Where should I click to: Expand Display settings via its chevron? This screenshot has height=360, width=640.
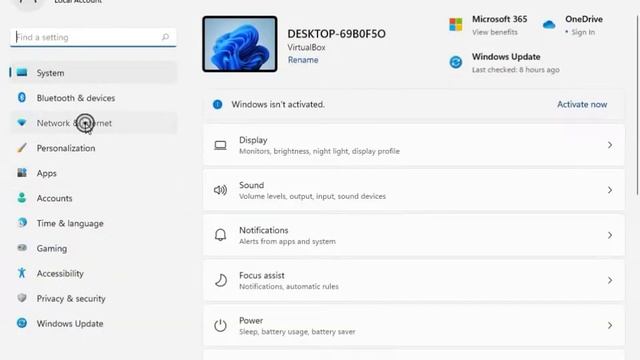[610, 145]
